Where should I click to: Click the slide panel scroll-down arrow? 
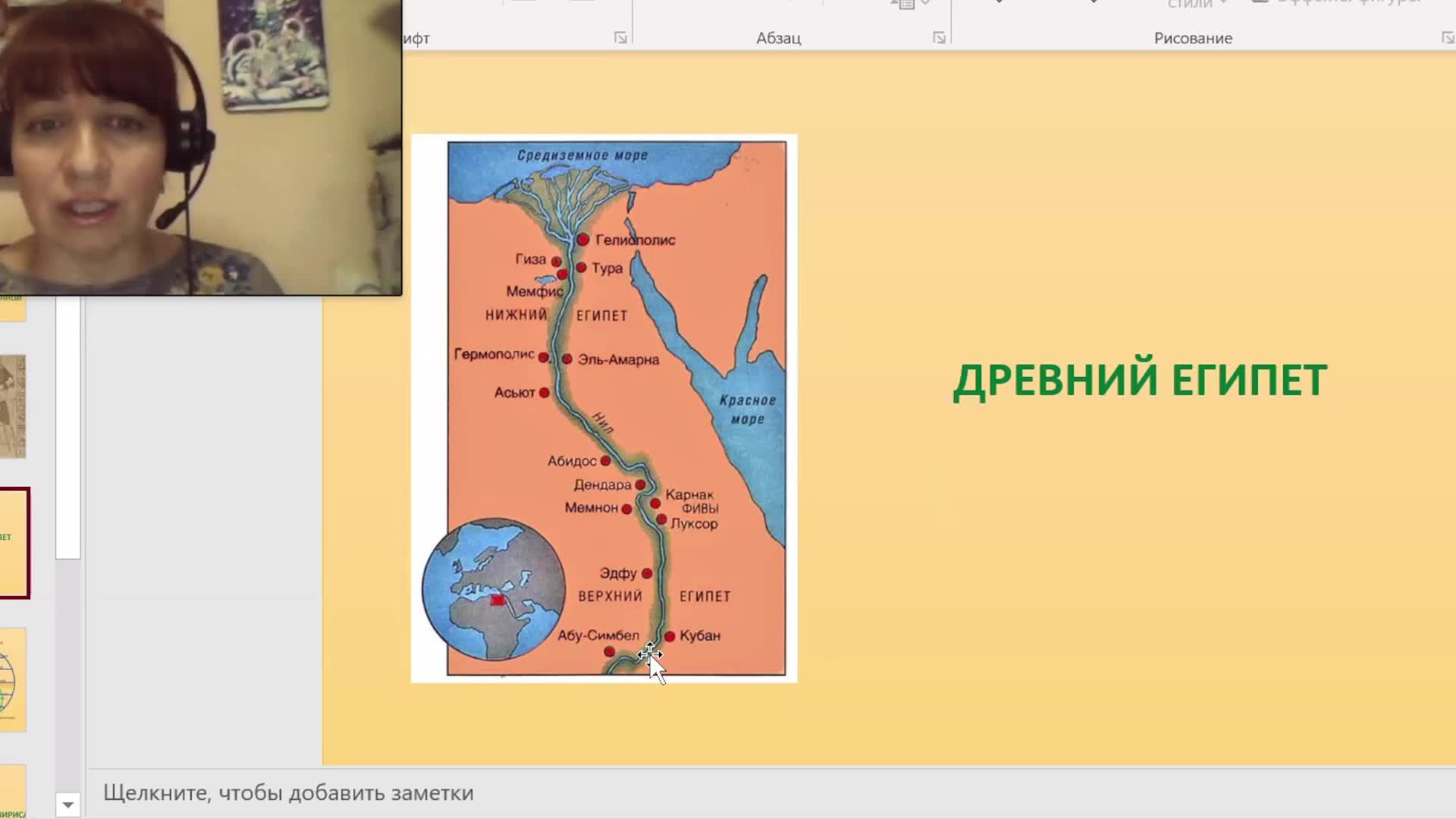67,805
